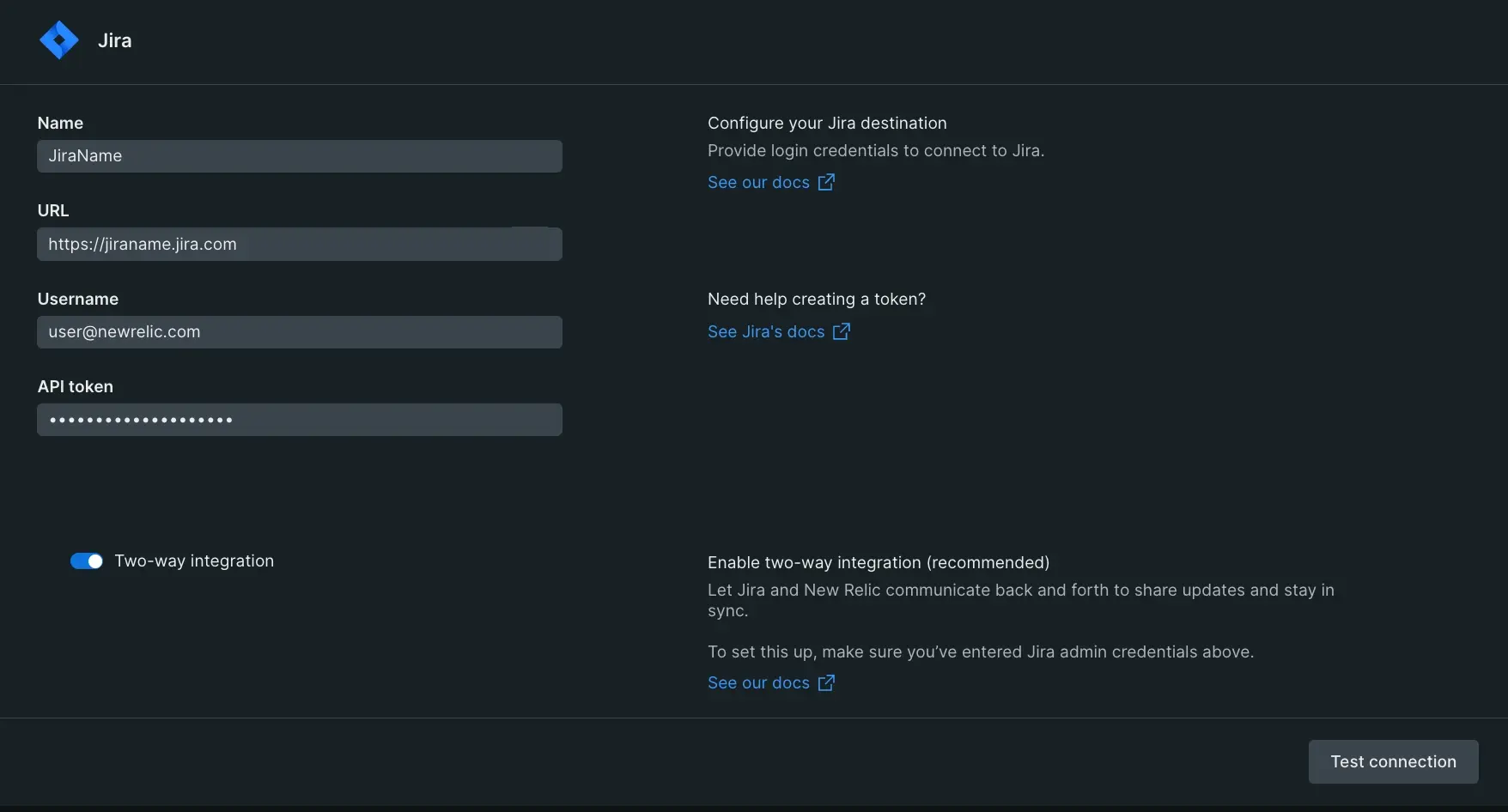1508x812 pixels.
Task: Click the Username field label
Action: coord(78,299)
